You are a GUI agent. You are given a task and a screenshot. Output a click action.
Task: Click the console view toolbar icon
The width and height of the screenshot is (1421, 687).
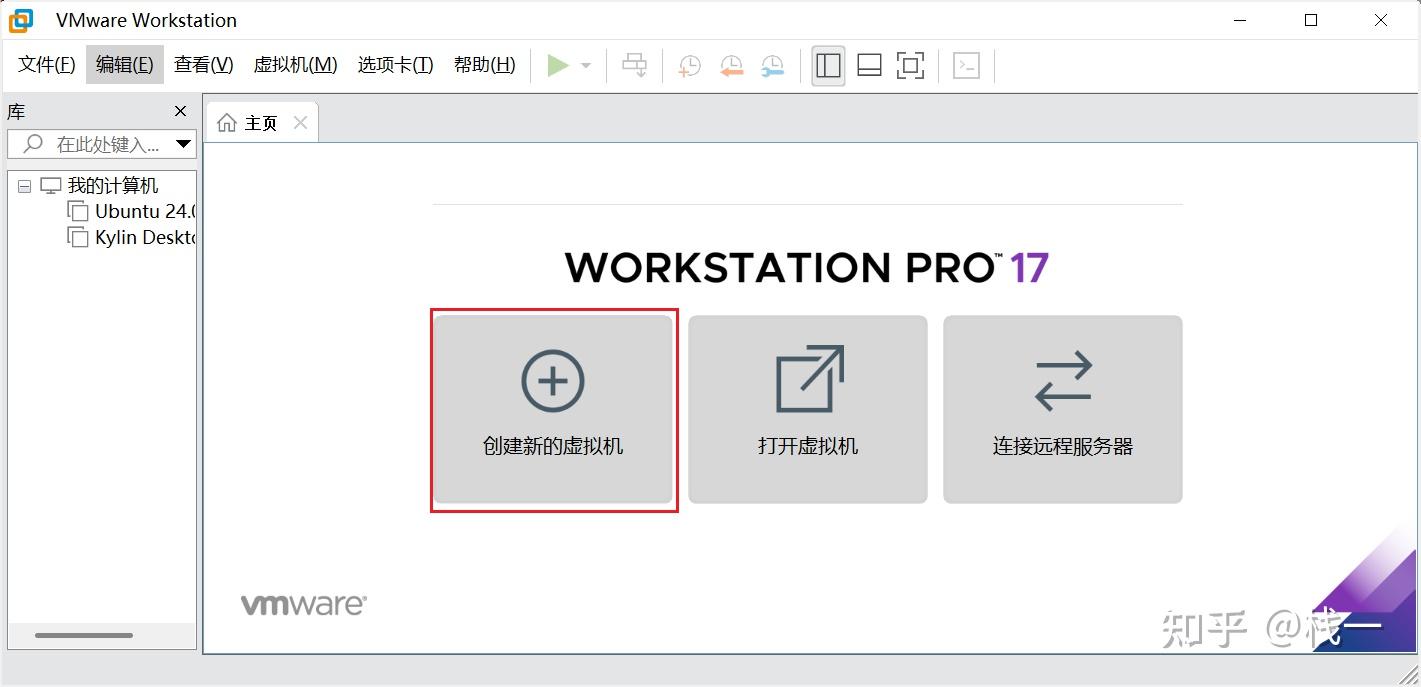click(x=966, y=66)
